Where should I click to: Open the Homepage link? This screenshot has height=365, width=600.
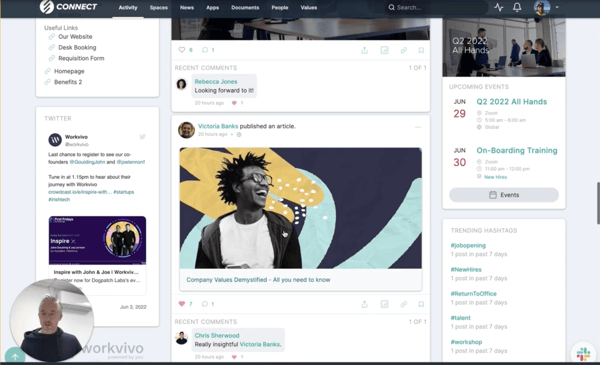69,71
